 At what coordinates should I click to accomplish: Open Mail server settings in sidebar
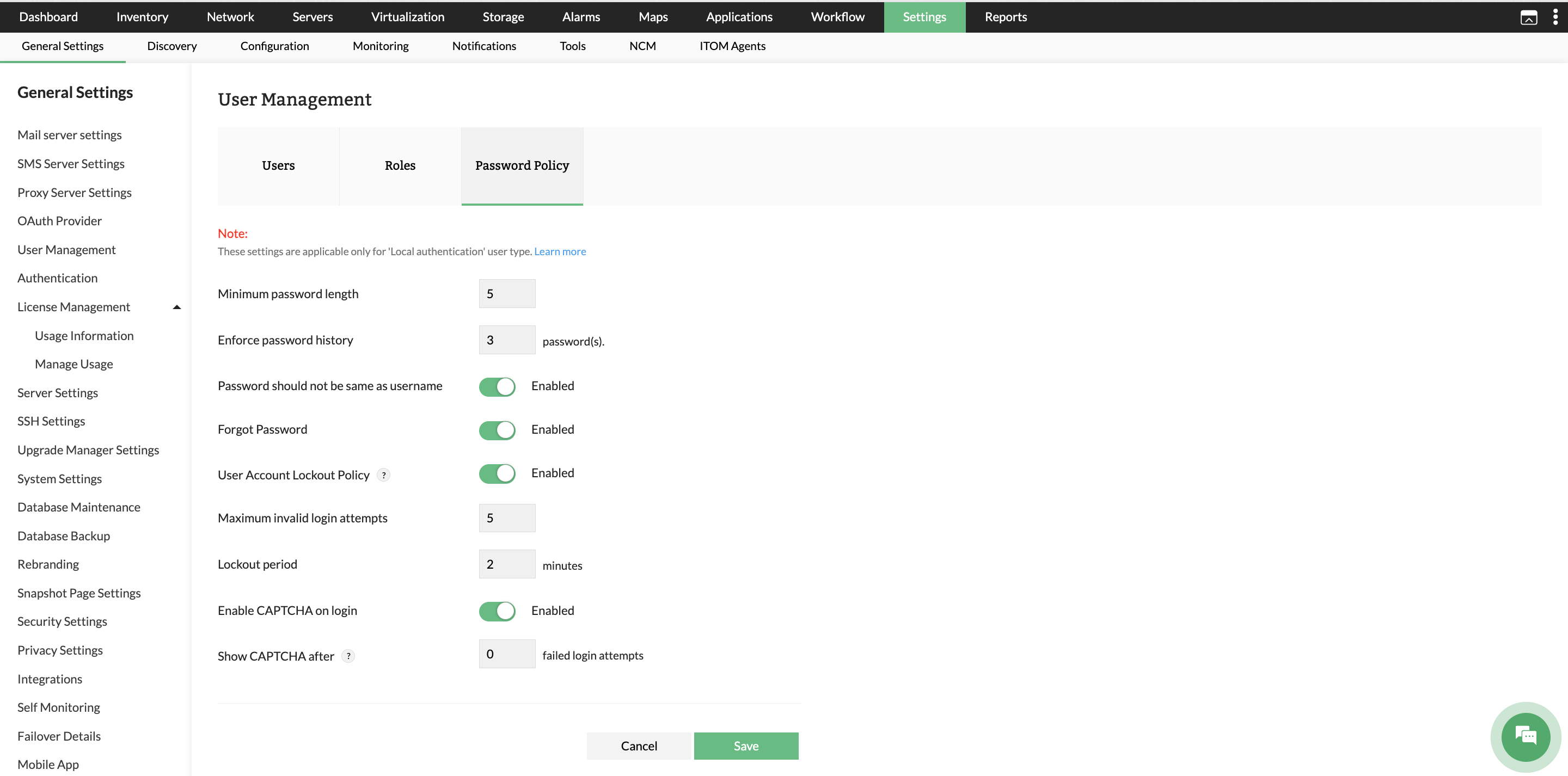[69, 135]
